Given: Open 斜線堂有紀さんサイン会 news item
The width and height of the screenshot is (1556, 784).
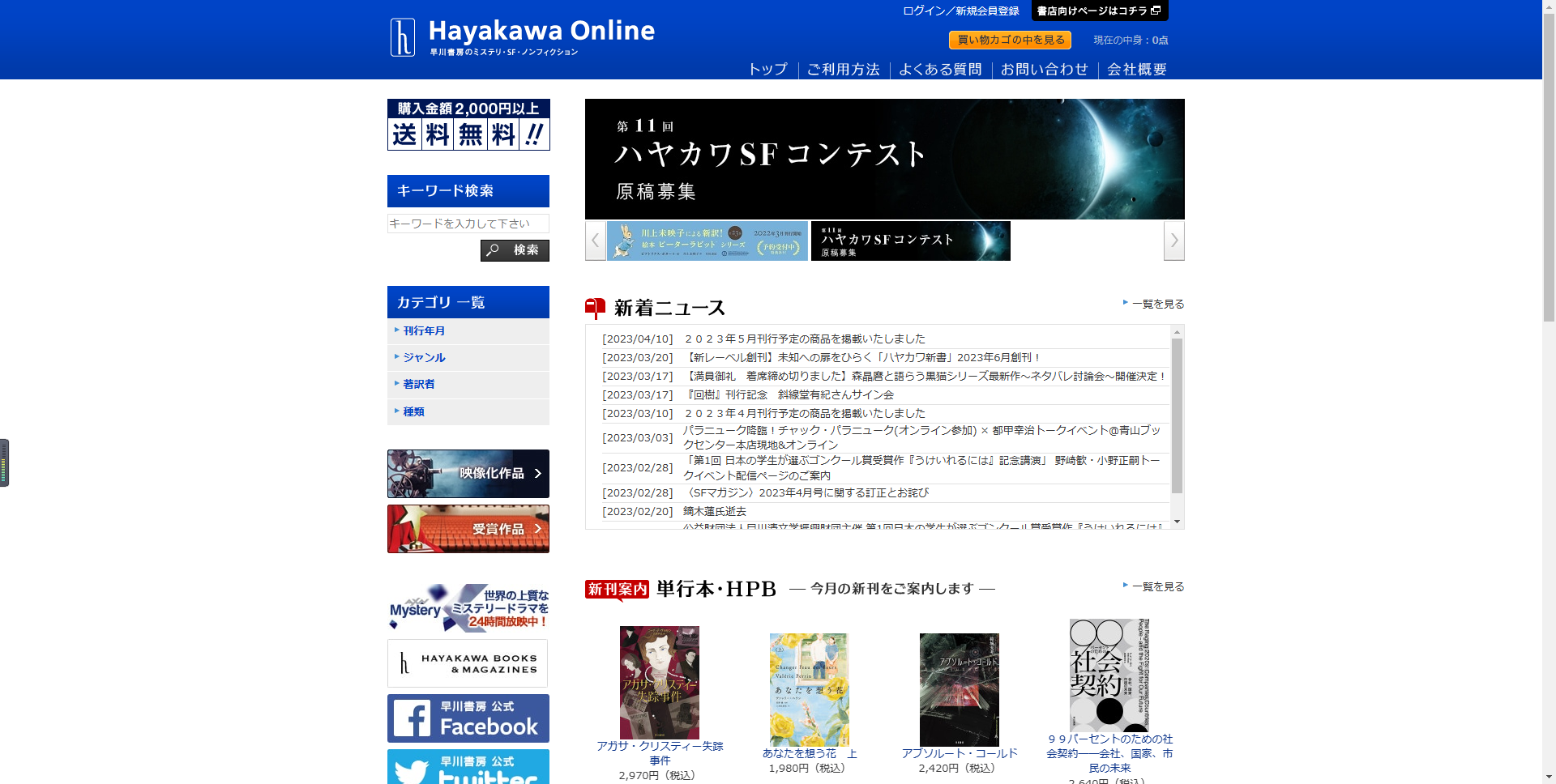Looking at the screenshot, I should click(x=789, y=395).
